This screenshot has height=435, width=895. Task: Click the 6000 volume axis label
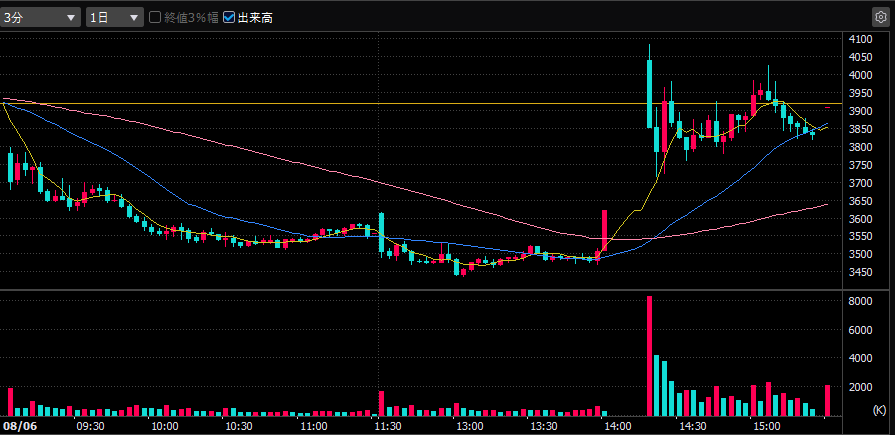[x=860, y=330]
